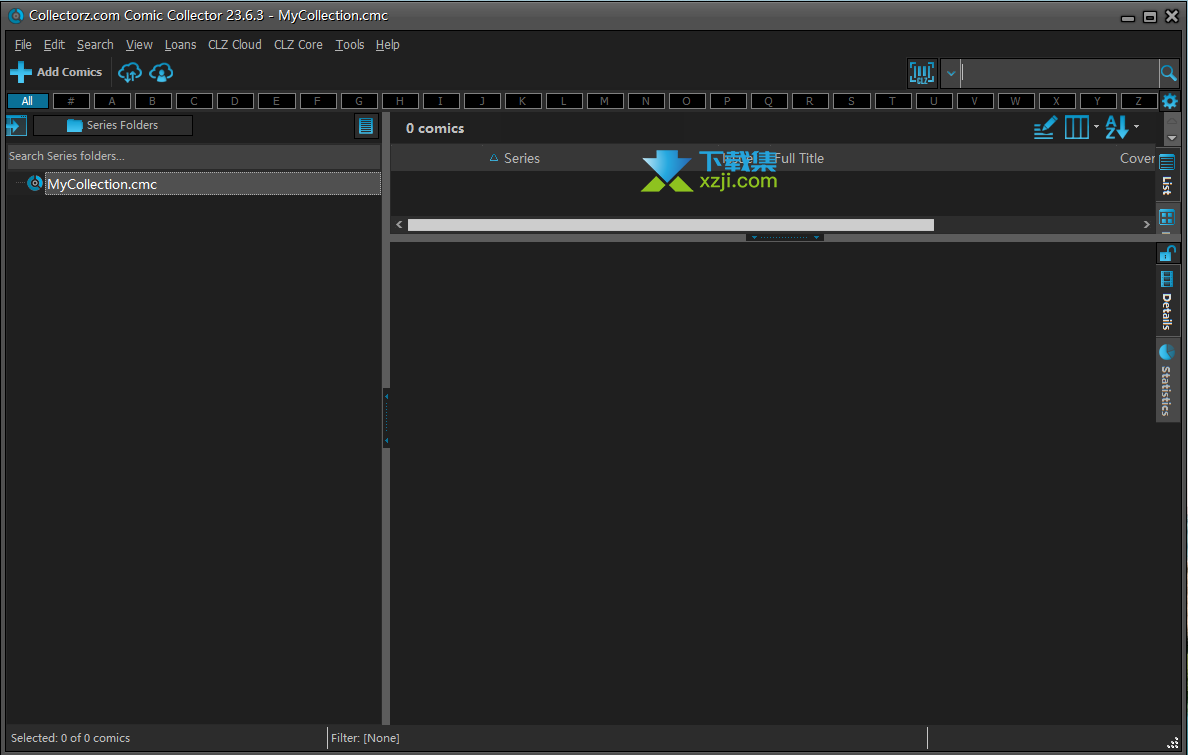Minimize the Comic Collector window

(x=1127, y=17)
